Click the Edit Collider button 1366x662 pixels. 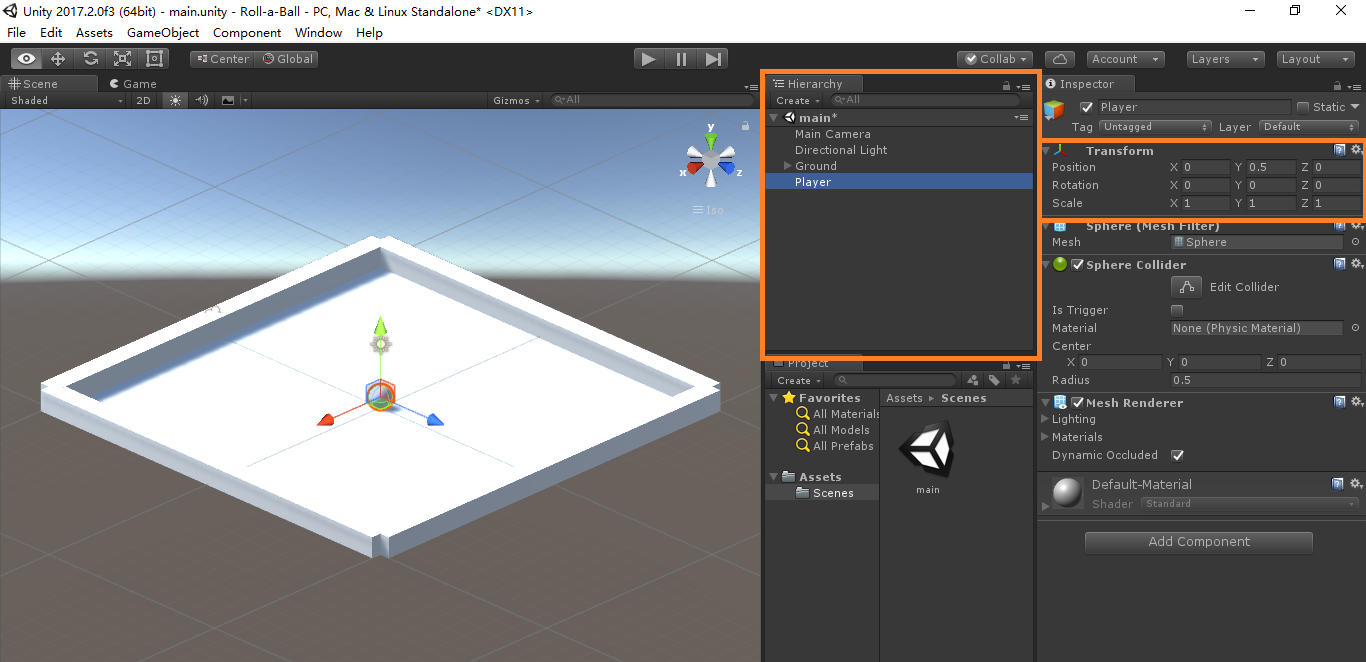(x=1187, y=287)
